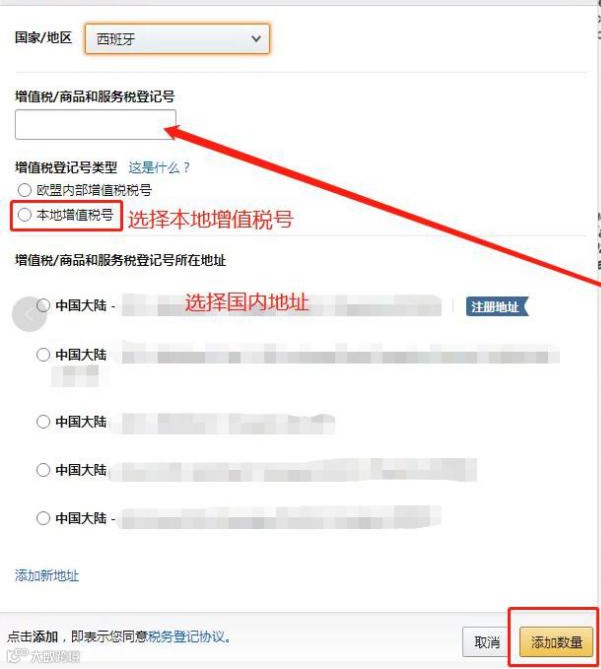
Task: Choose the fifth 中国大陆 address radio button
Action: pos(43,518)
